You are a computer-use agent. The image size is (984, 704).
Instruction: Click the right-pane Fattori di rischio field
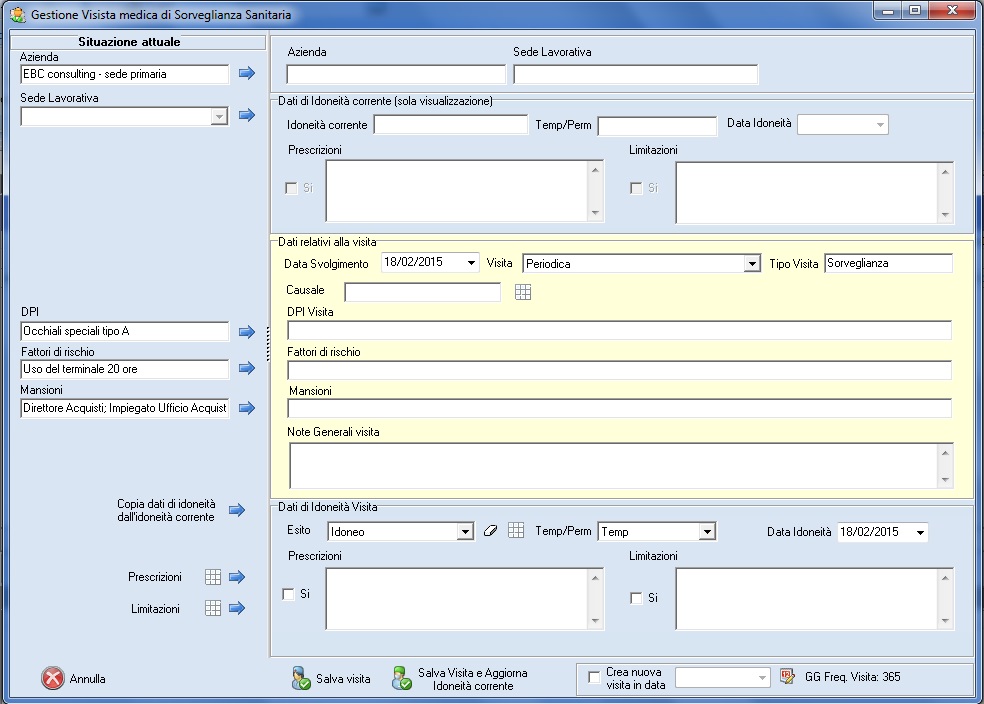(x=619, y=370)
